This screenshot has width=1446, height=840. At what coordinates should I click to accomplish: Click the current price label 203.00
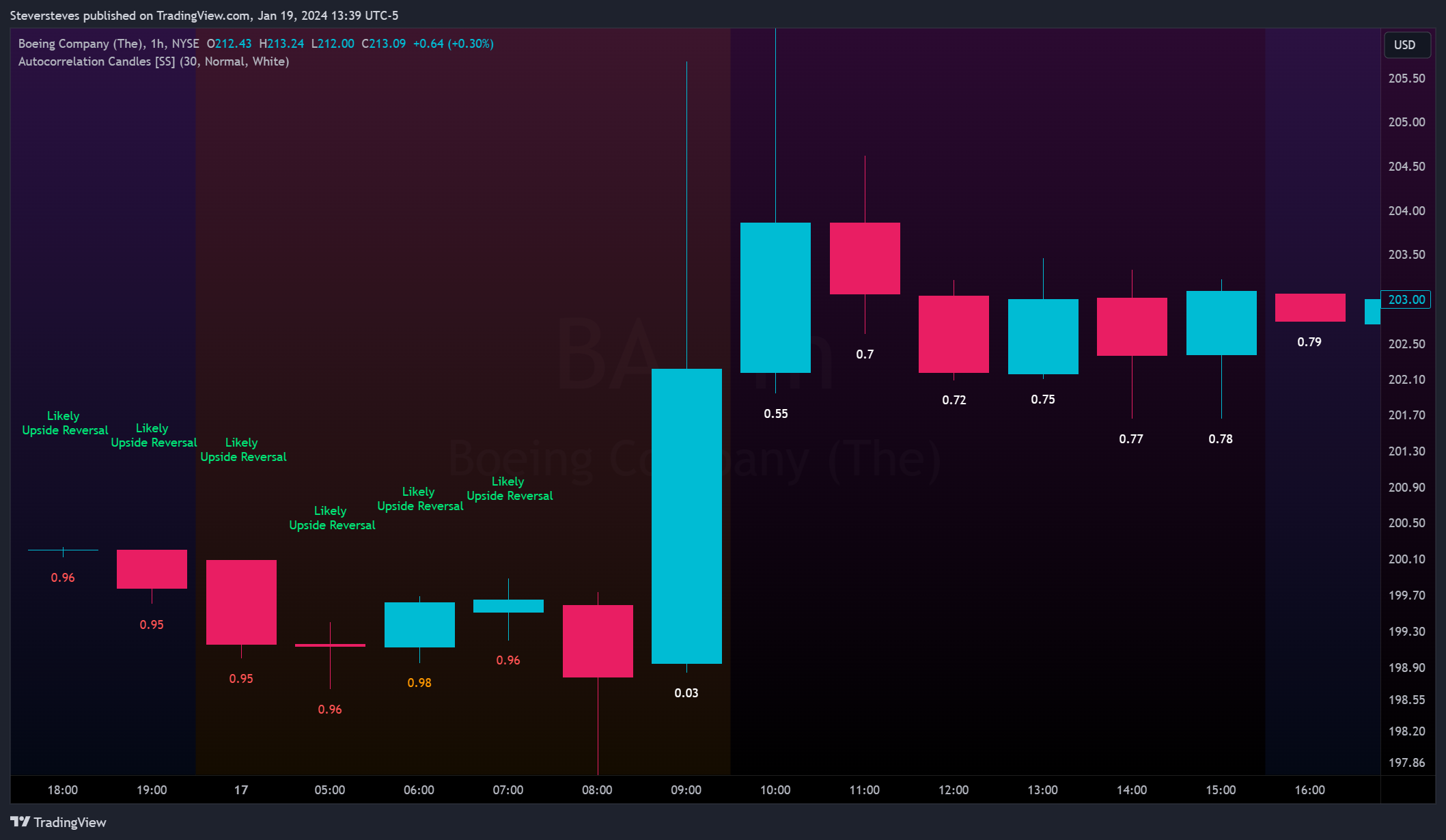pos(1406,300)
